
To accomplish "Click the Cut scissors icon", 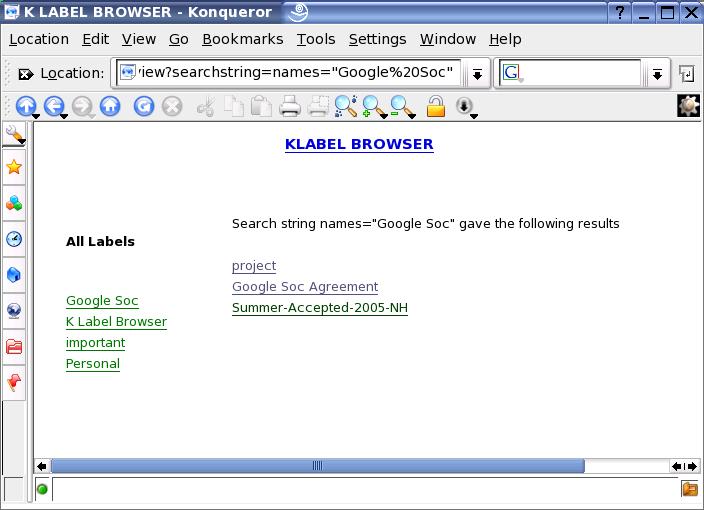I will [x=206, y=107].
